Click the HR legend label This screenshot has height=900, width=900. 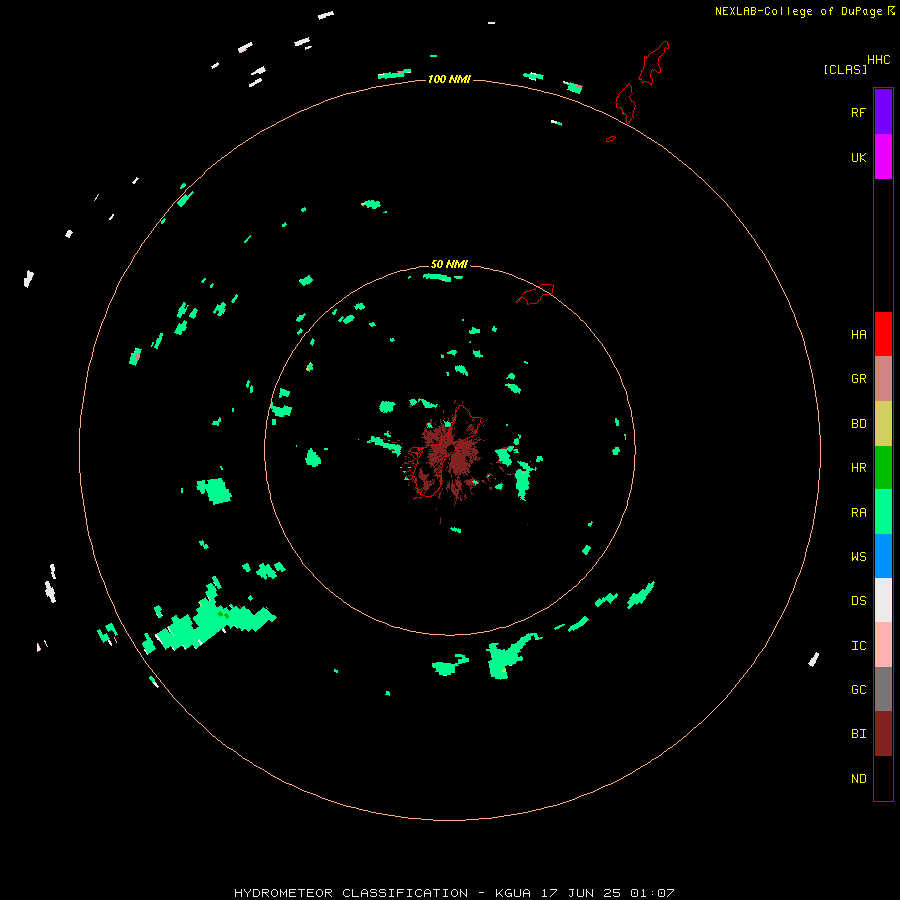858,468
